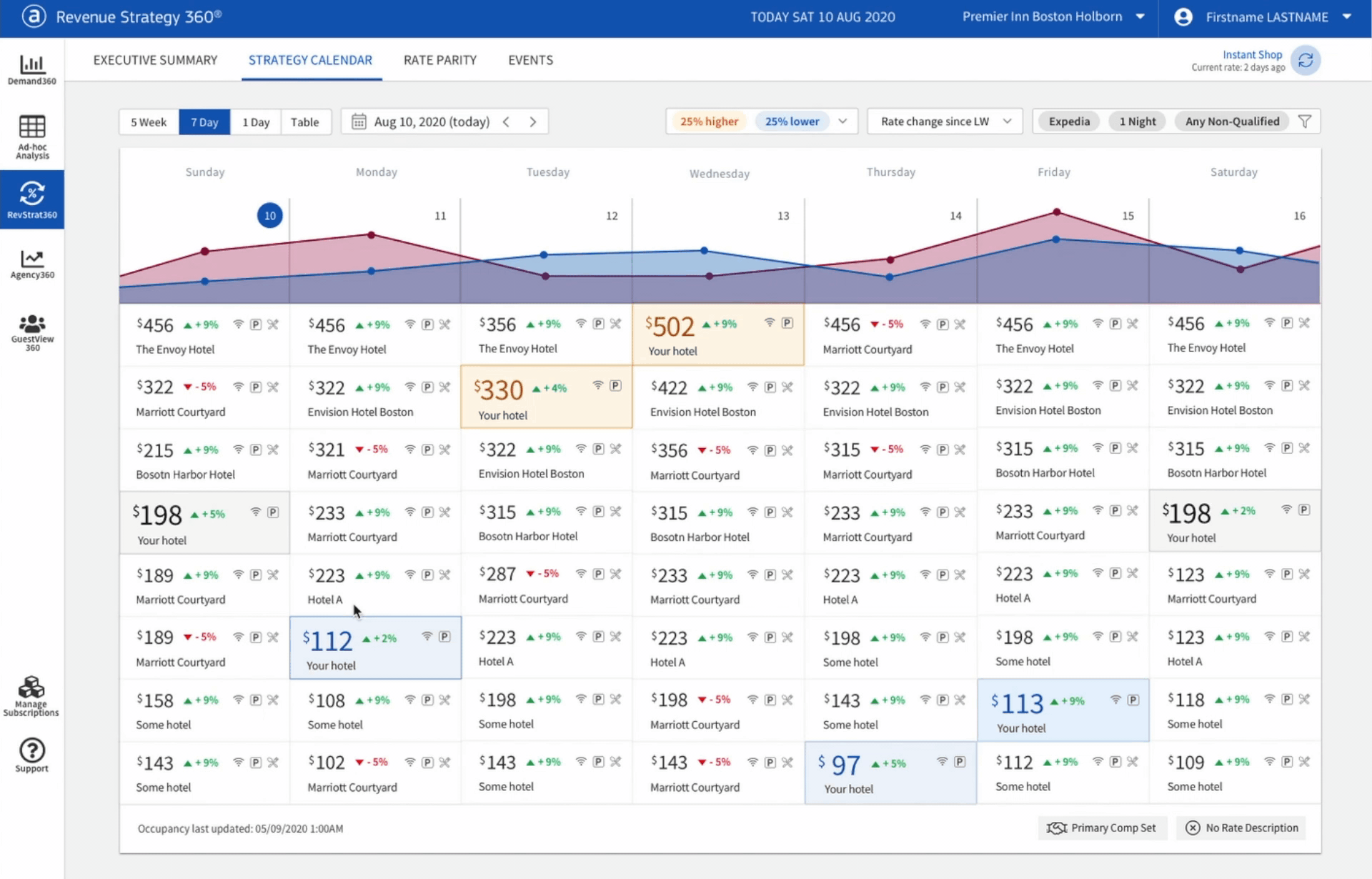Switch to 1 Day view
The image size is (1372, 879).
tap(256, 122)
